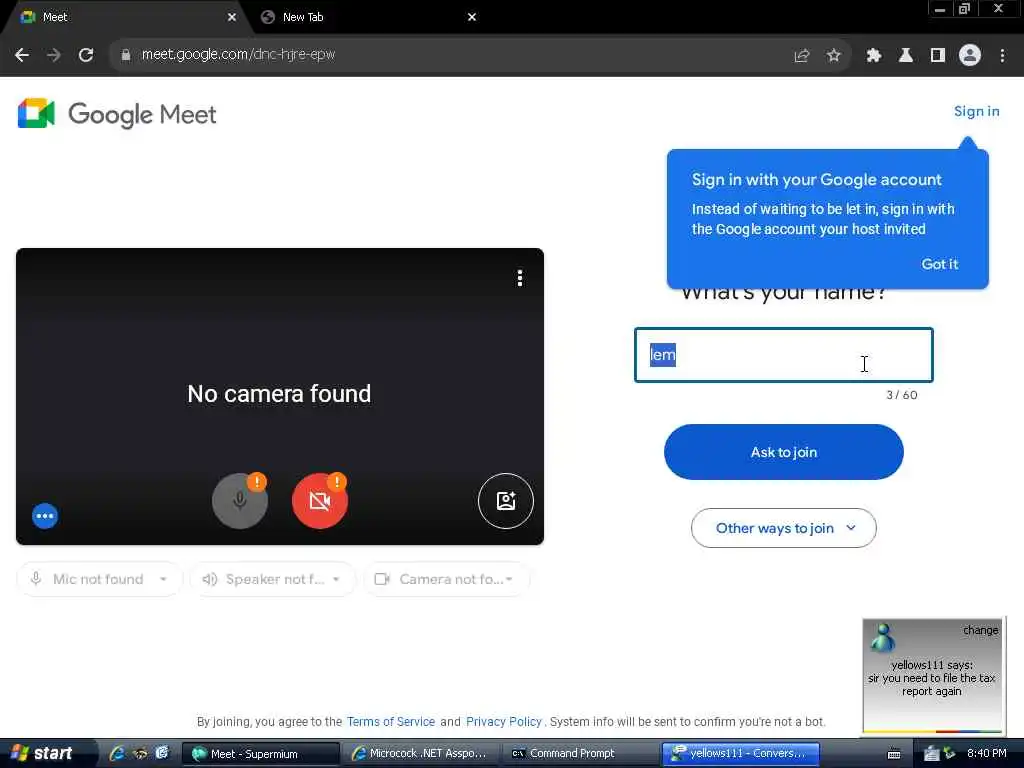Open the Camera not found dropdown
Screen dimensions: 1024x768
tap(447, 579)
